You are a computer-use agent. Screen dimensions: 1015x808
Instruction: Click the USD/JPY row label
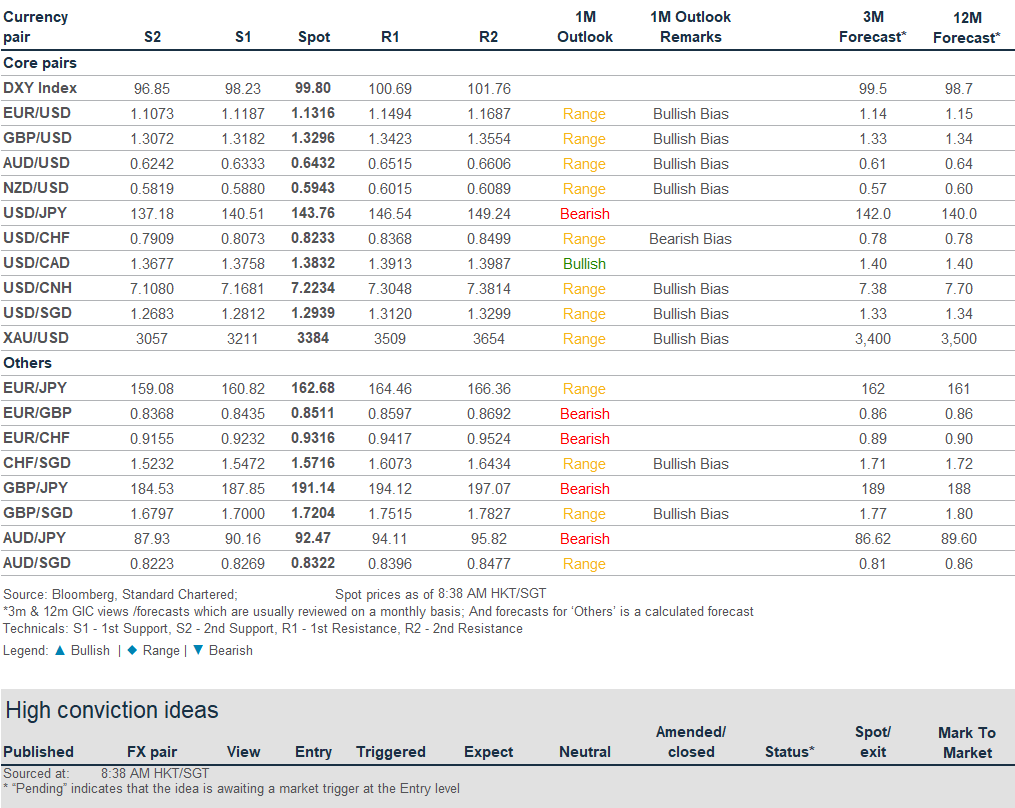(x=35, y=212)
